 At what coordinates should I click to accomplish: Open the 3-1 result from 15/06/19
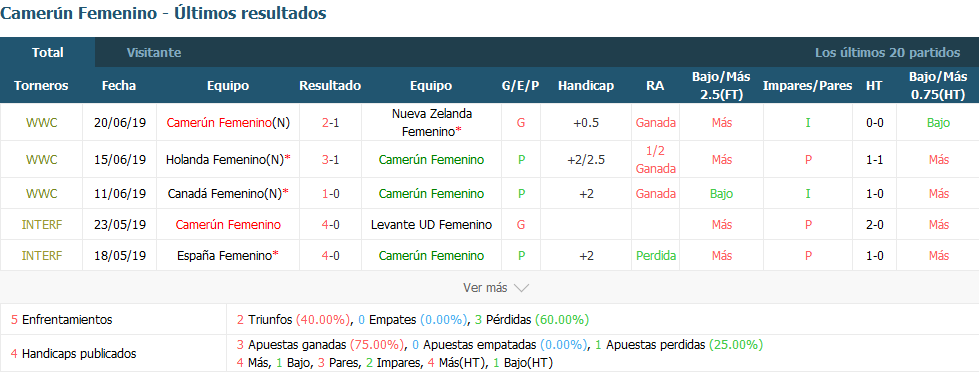(330, 160)
